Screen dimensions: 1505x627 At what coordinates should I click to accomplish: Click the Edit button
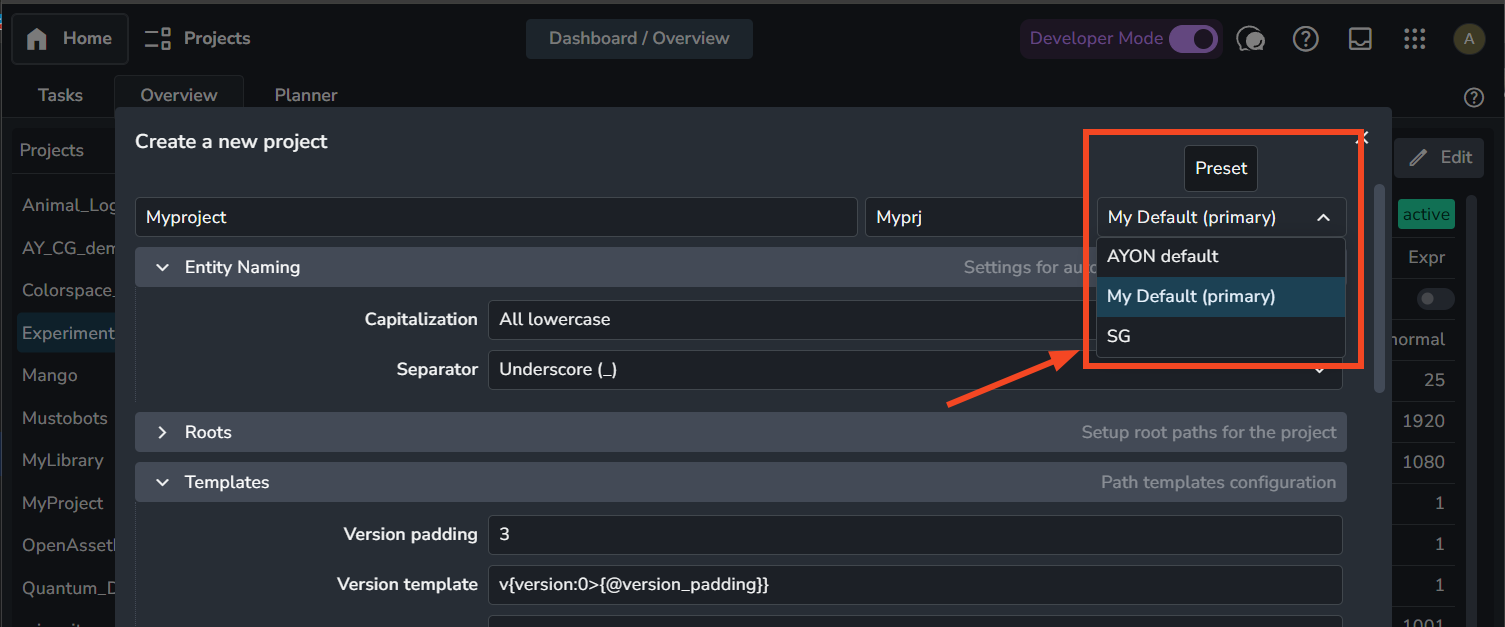pyautogui.click(x=1440, y=157)
